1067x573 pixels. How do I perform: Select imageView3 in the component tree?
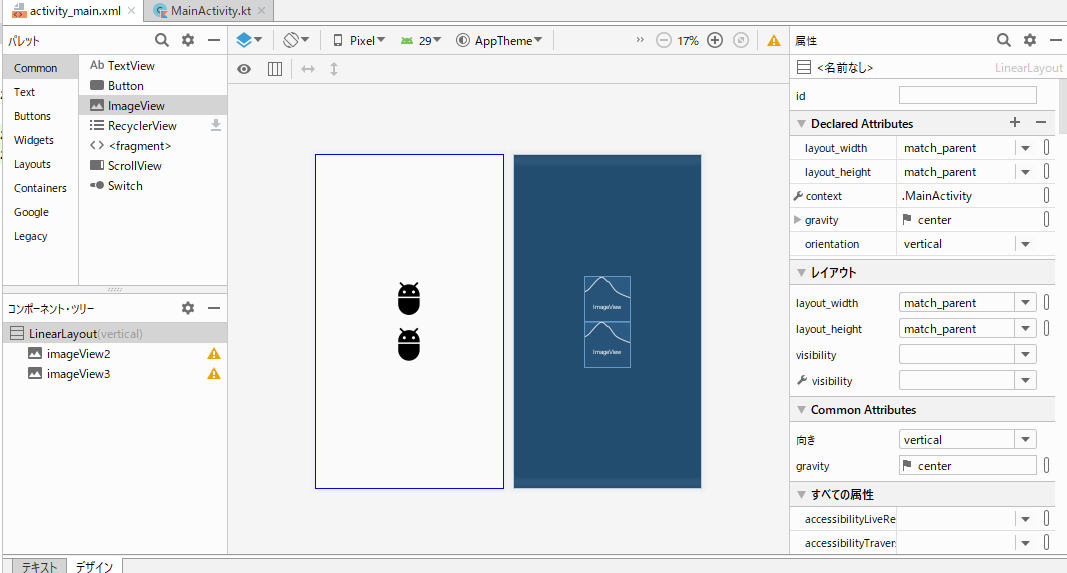tap(78, 374)
